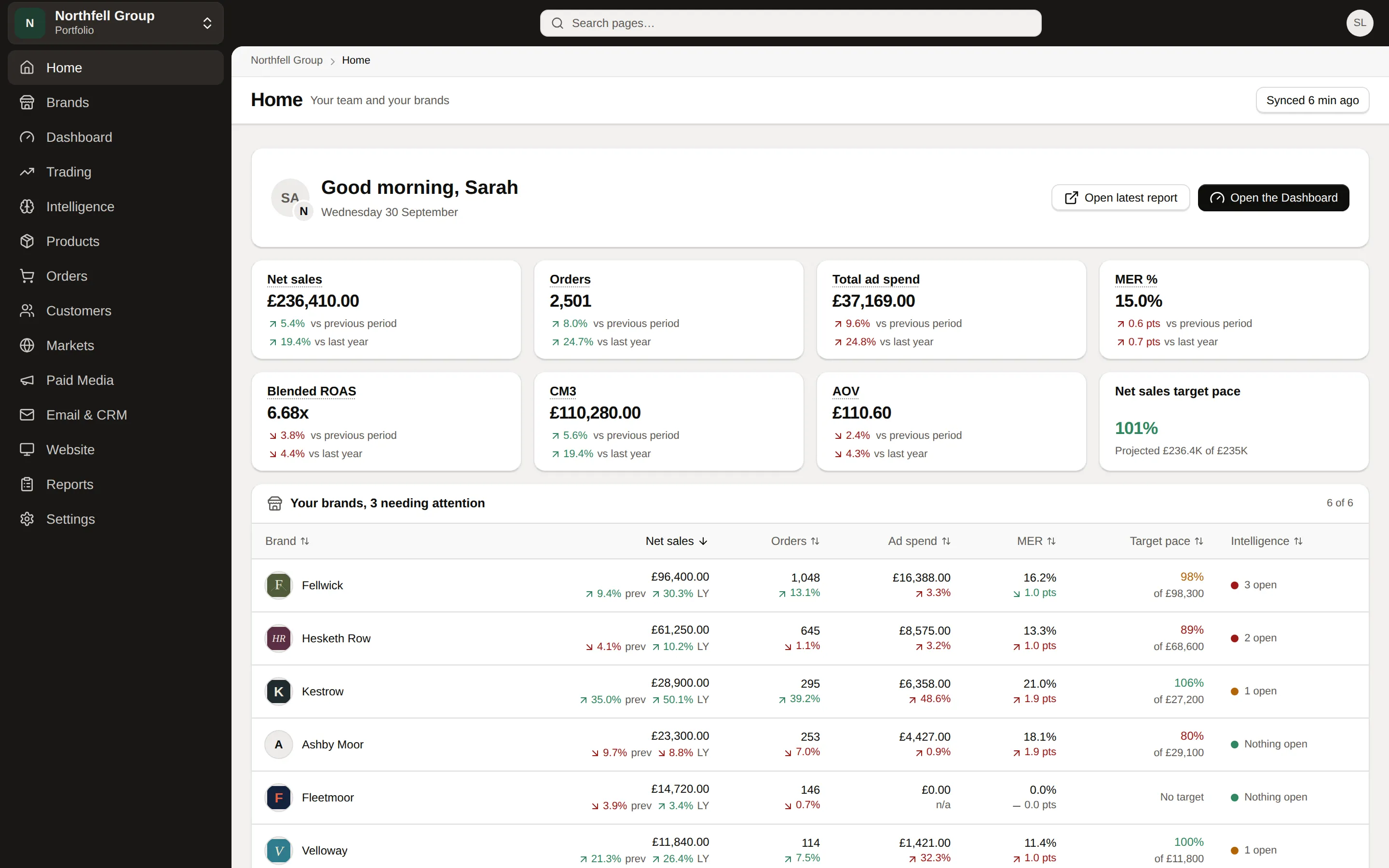1389x868 pixels.
Task: Click the Email & CRM envelope icon
Action: tap(27, 415)
